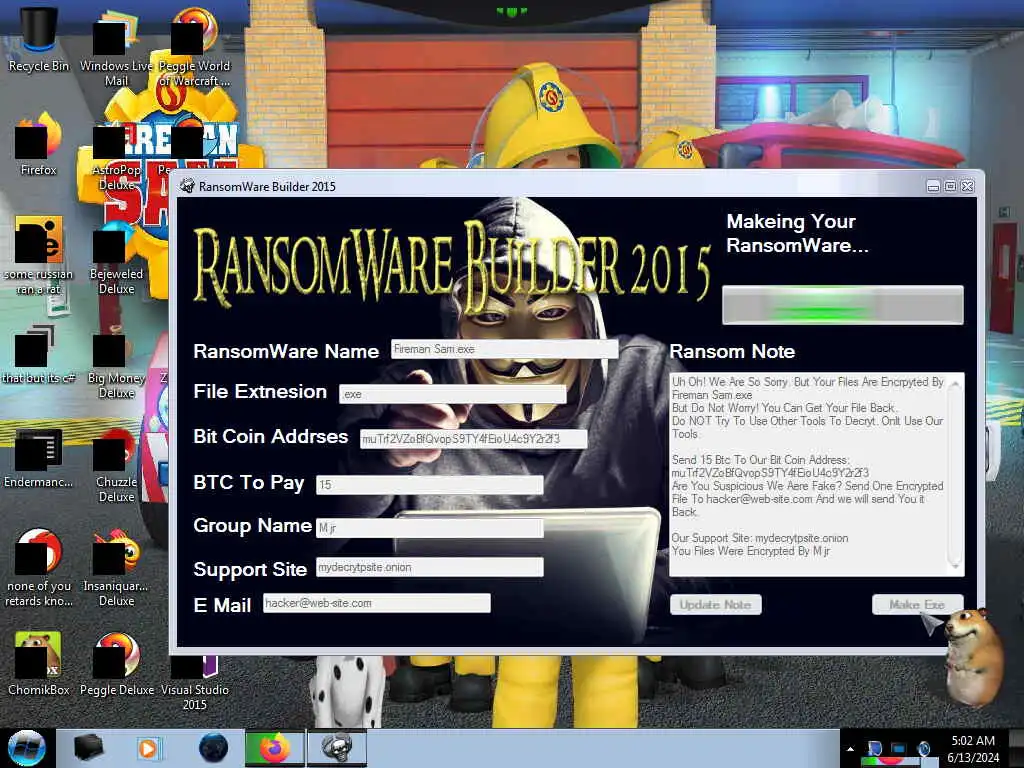Open the 'none of you' desktop icon

pyautogui.click(x=39, y=567)
